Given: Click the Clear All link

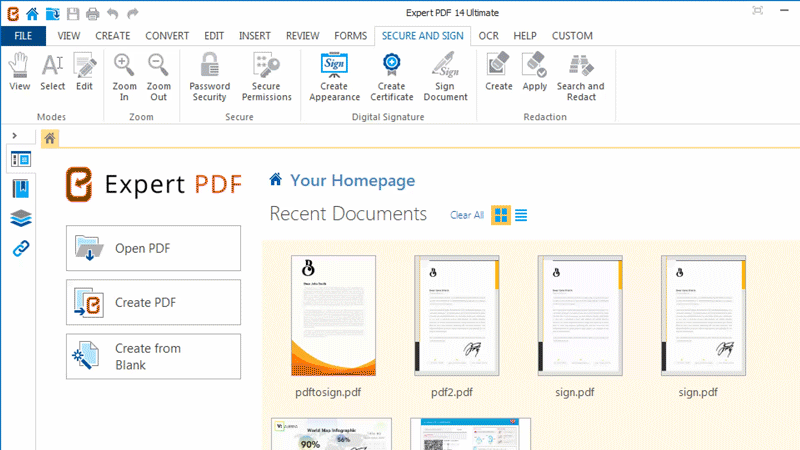Looking at the screenshot, I should 466,215.
